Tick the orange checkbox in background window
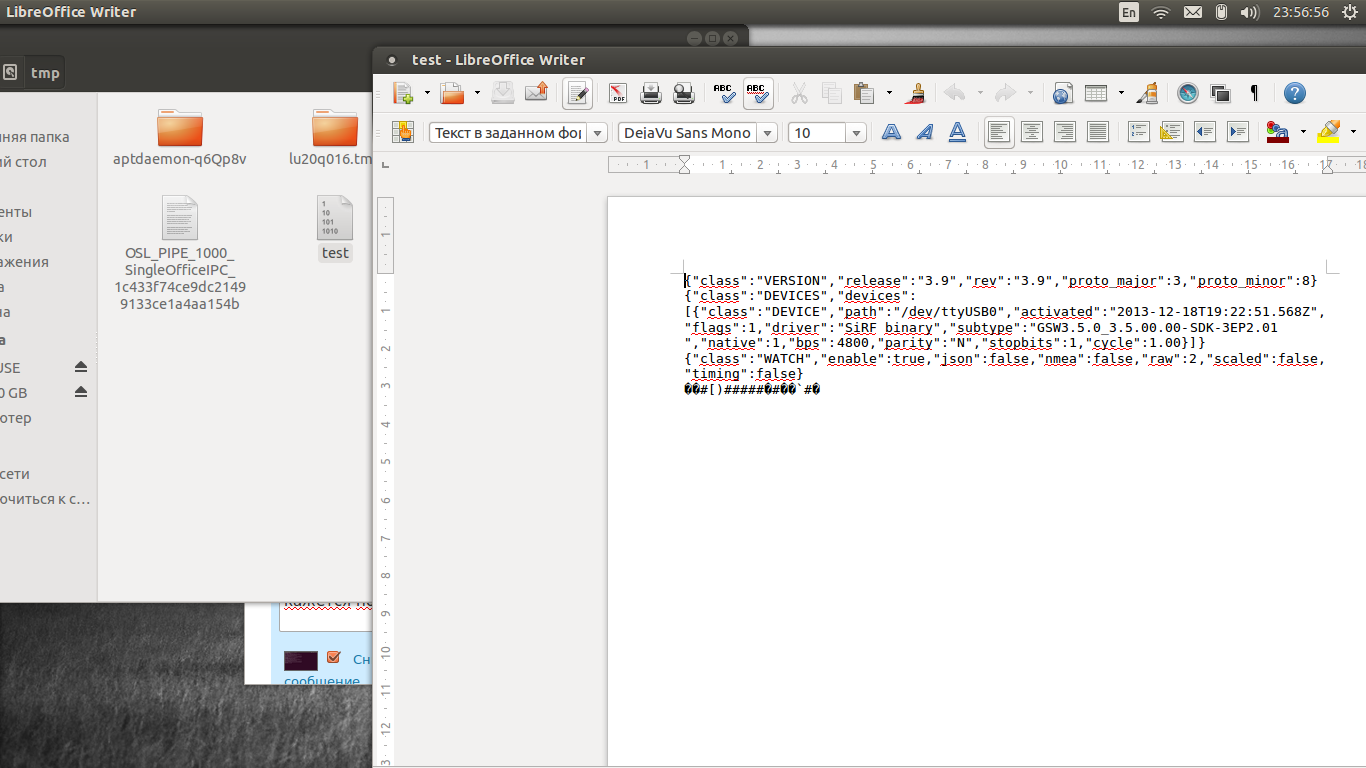The width and height of the screenshot is (1366, 768). tap(334, 658)
